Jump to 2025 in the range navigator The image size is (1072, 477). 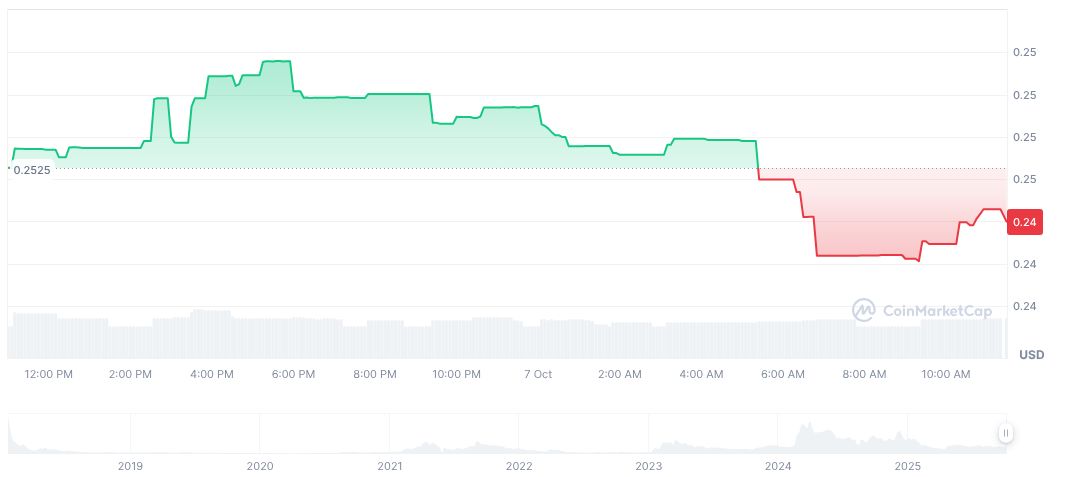[907, 466]
